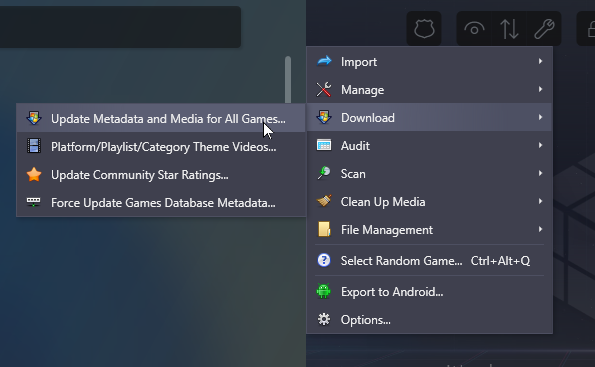Click the orange star ratings icon
Viewport: 595px width, 367px height.
point(34,175)
